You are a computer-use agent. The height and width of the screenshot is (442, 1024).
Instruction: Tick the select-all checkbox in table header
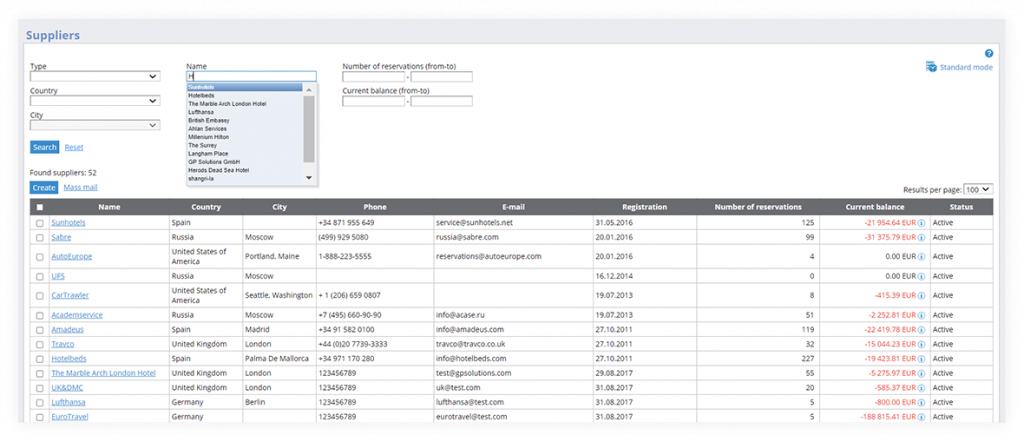coord(40,207)
